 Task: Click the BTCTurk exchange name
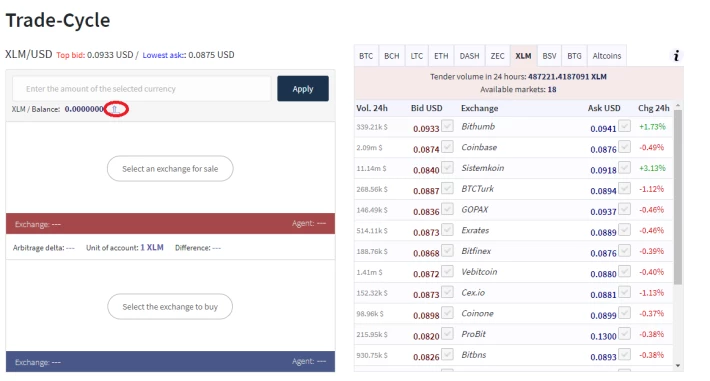pyautogui.click(x=478, y=188)
